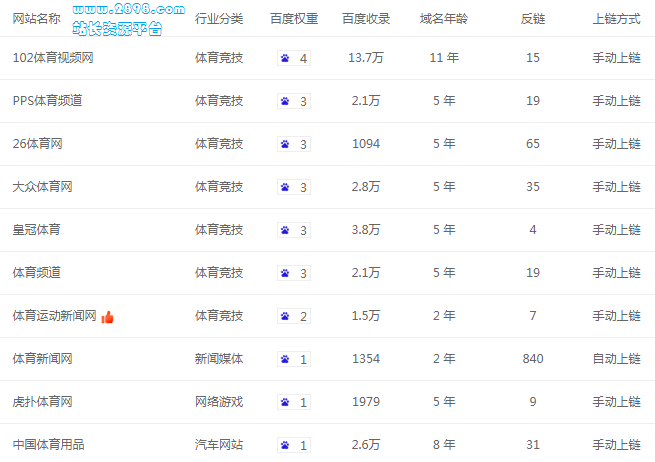This screenshot has width=655, height=462.
Task: Open the 中国体育用品 site link
Action: click(48, 445)
